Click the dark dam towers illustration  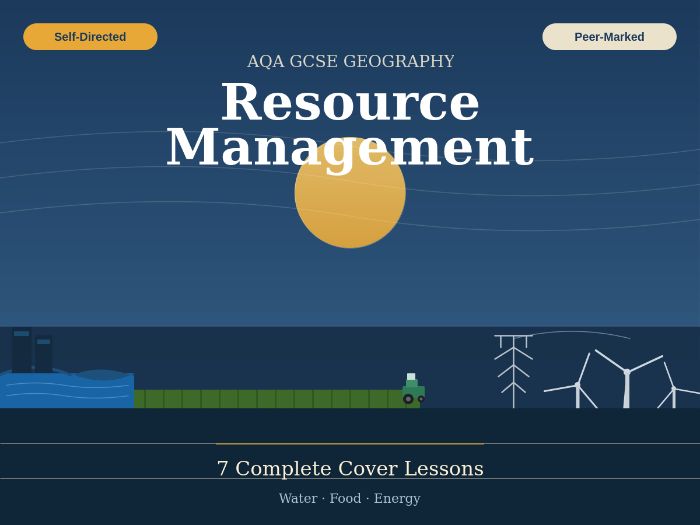[x=32, y=351]
